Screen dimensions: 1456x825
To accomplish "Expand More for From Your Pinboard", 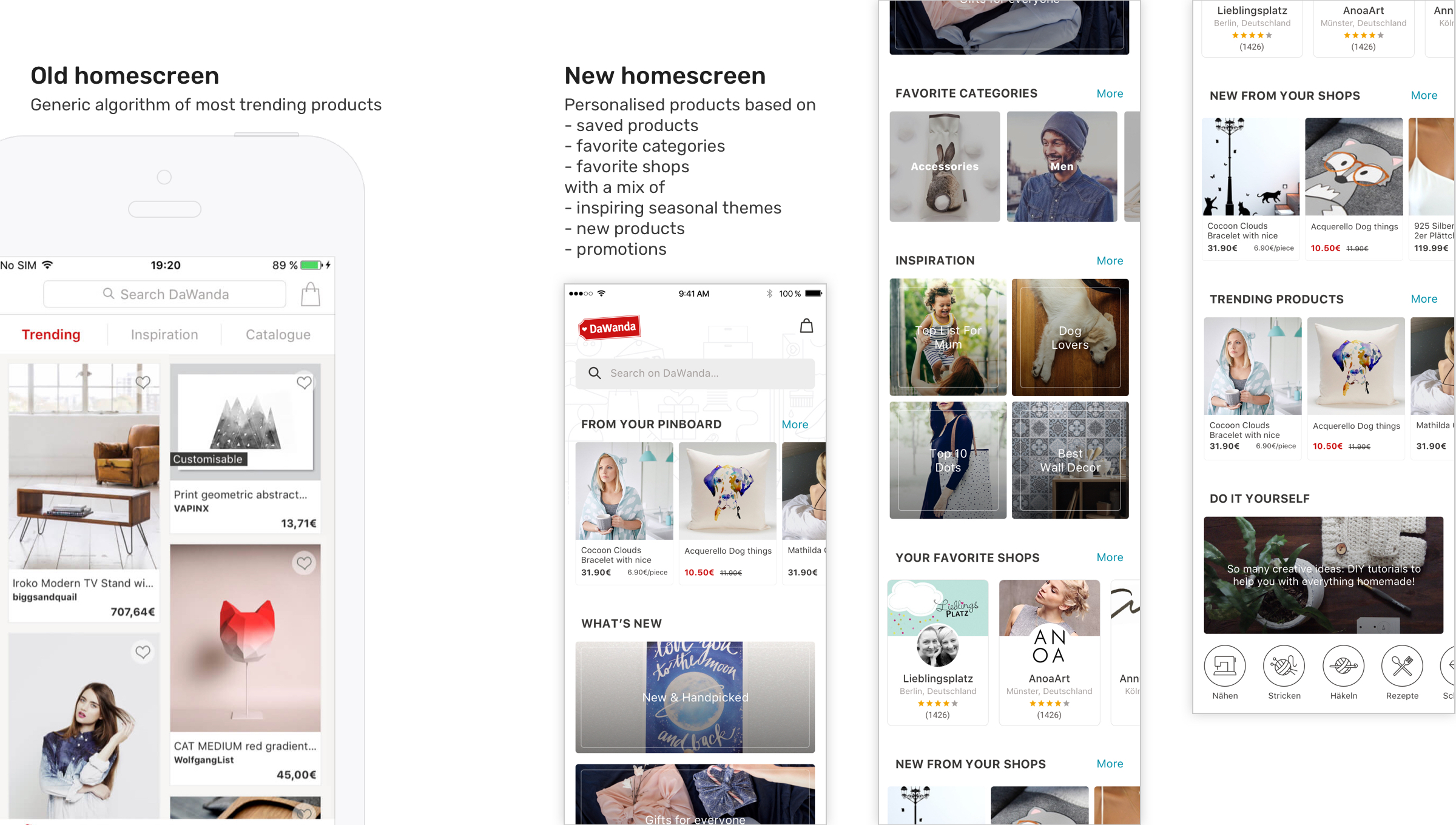I will click(x=795, y=425).
